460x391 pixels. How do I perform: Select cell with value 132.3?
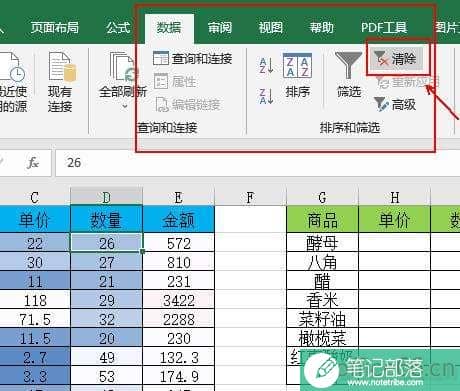point(178,357)
